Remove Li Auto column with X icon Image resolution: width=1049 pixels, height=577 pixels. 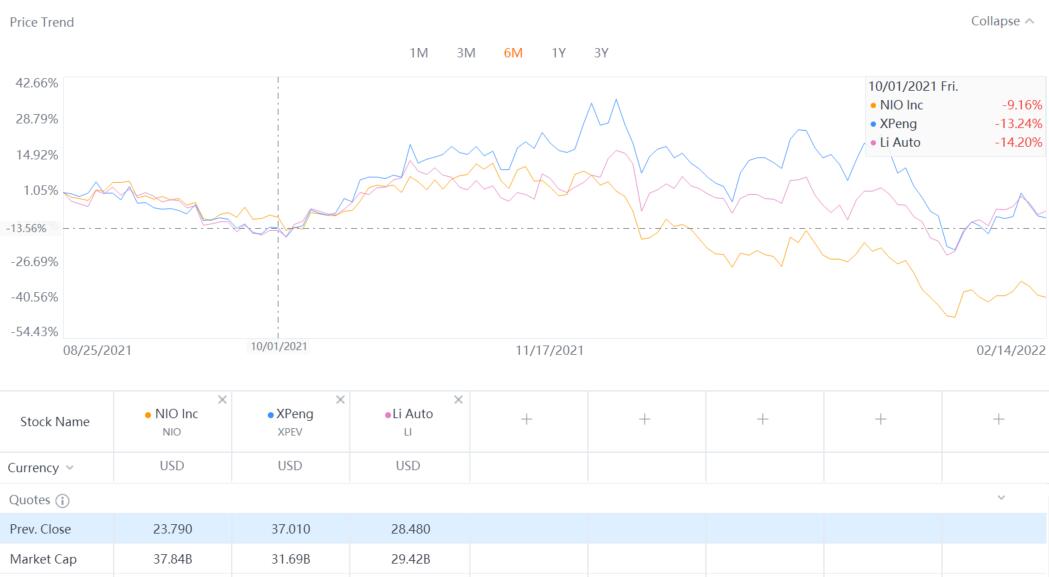click(458, 400)
